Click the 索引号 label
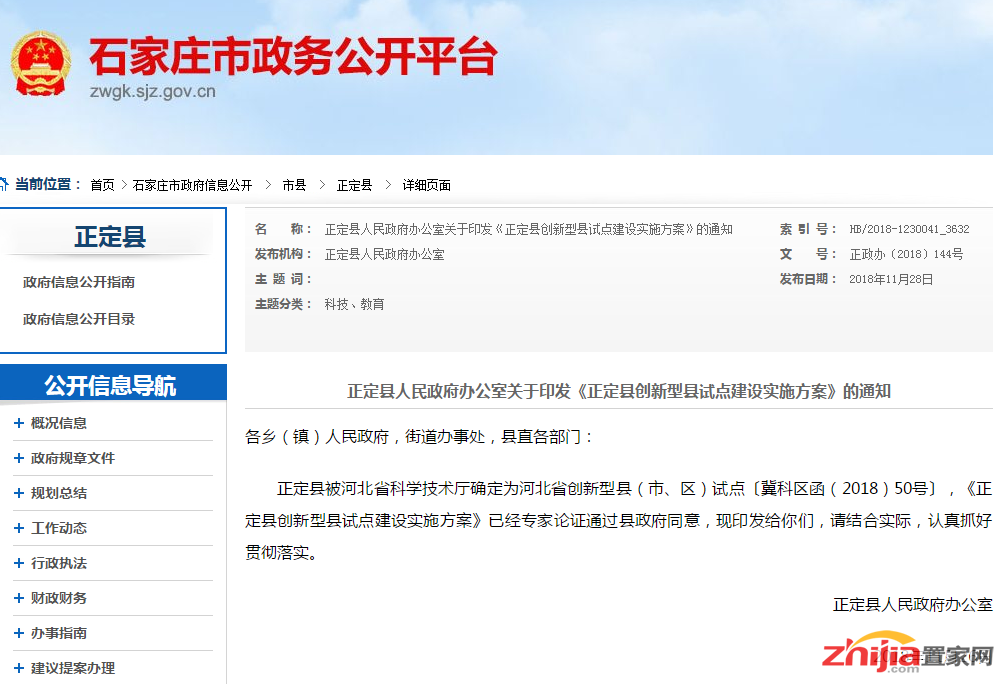Viewport: 1001px width, 684px height. point(808,229)
